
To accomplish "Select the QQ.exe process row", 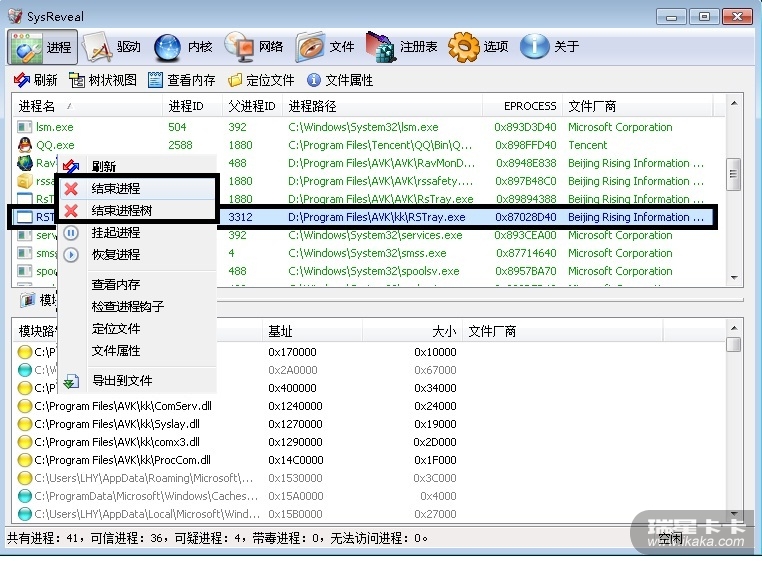I will (369, 145).
